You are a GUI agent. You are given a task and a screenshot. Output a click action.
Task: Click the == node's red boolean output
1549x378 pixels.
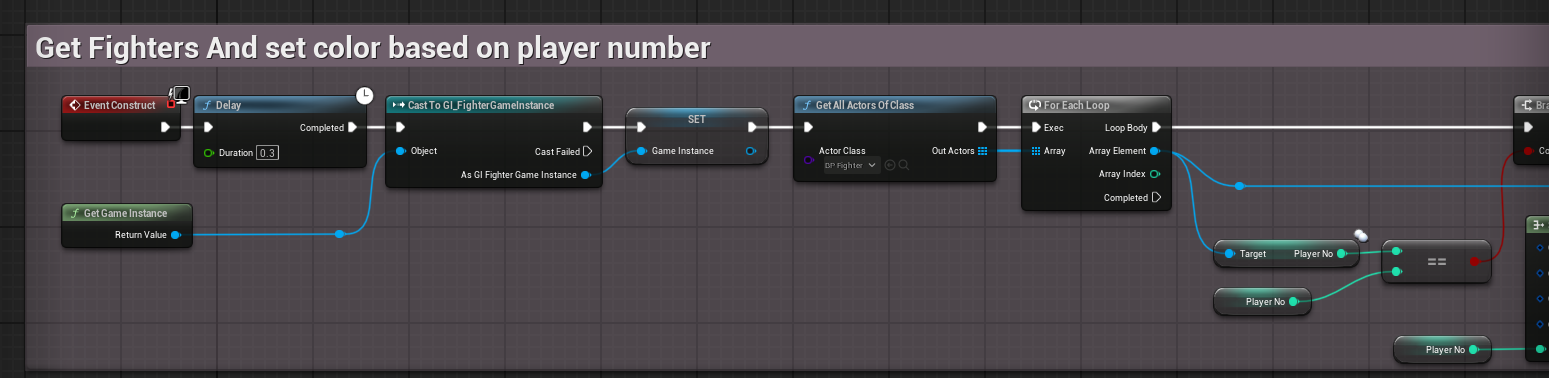click(x=1474, y=262)
